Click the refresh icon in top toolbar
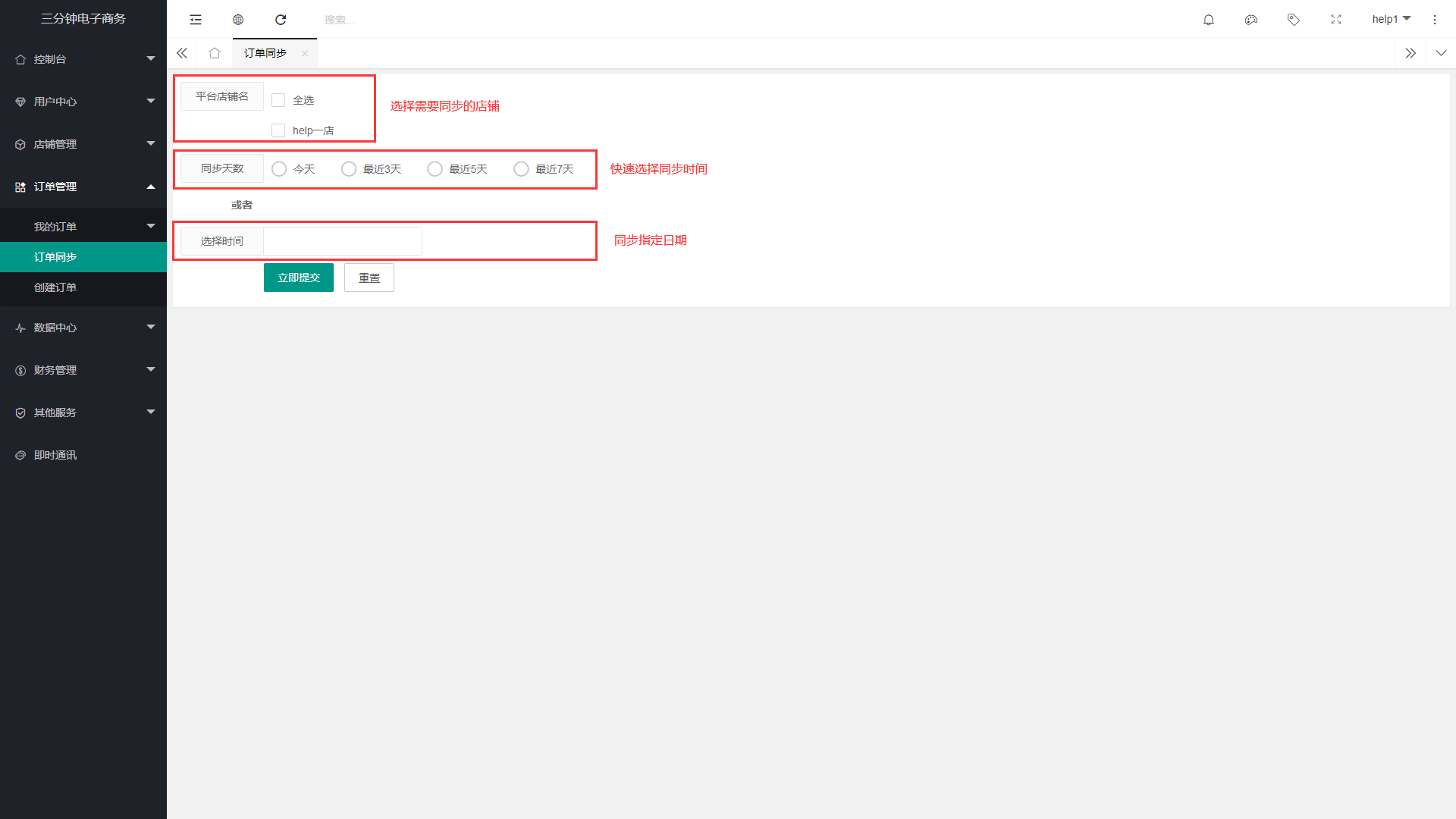 point(281,20)
